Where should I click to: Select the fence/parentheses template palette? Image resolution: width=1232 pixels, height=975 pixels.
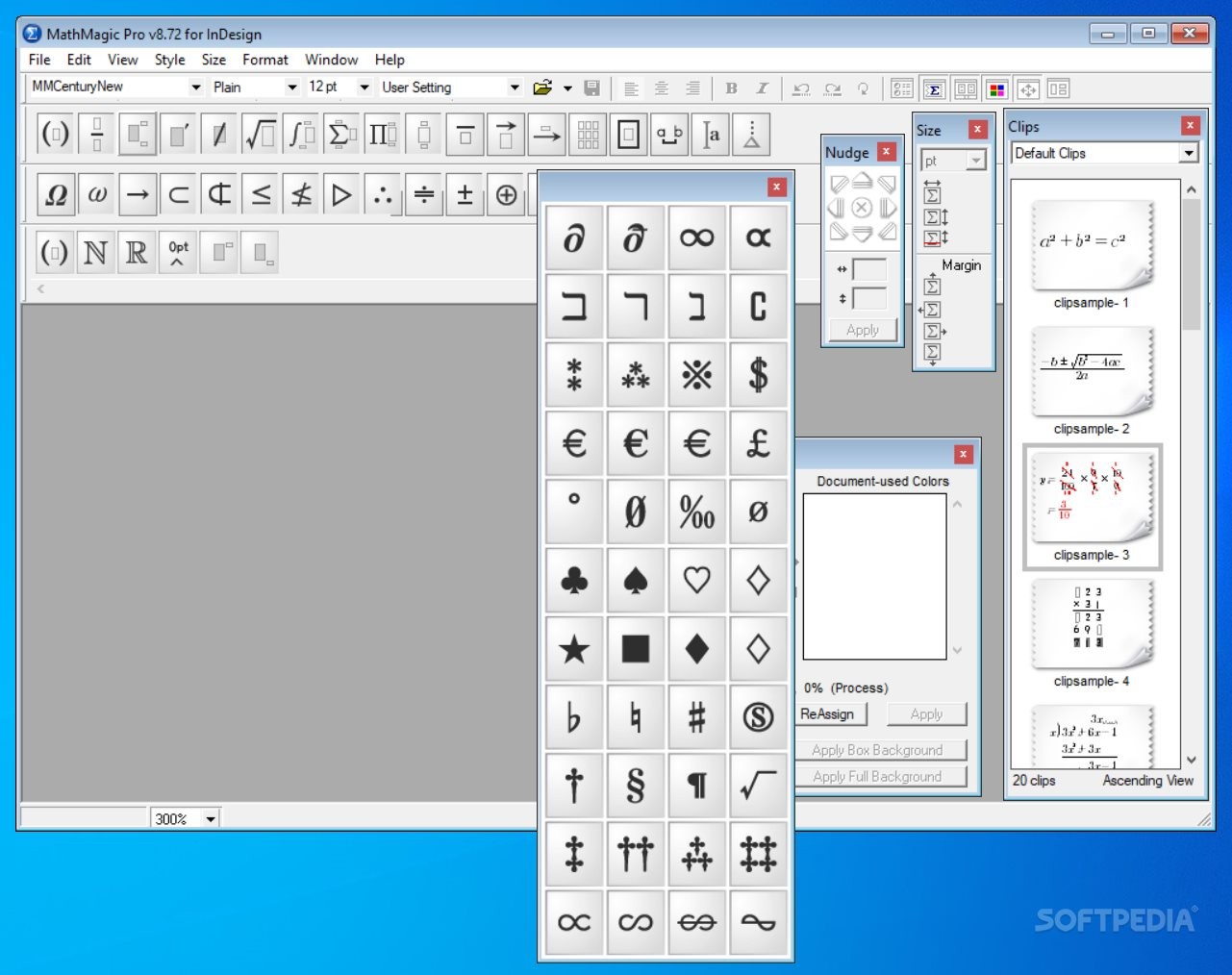coord(55,135)
